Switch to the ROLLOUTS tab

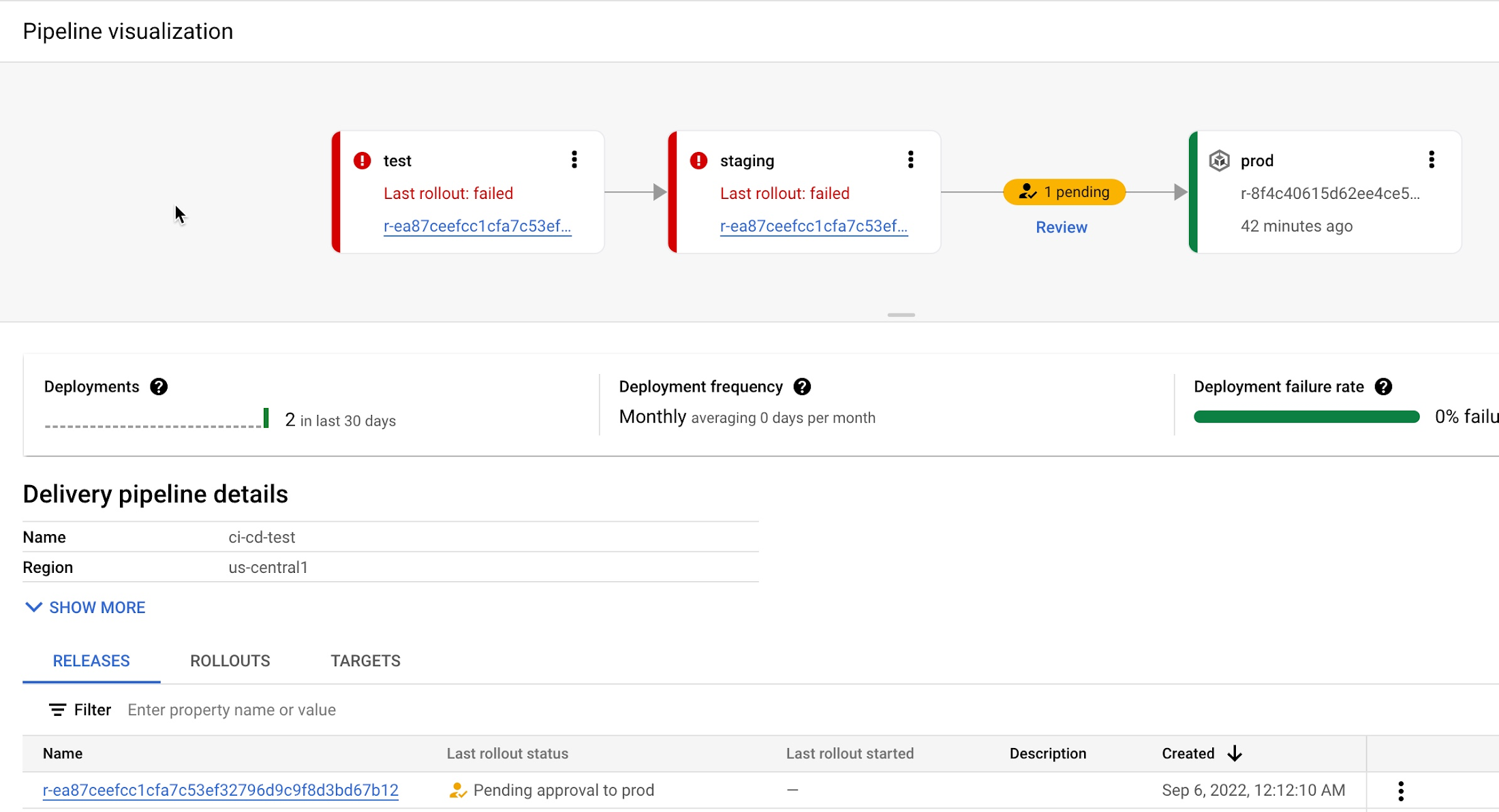tap(230, 661)
